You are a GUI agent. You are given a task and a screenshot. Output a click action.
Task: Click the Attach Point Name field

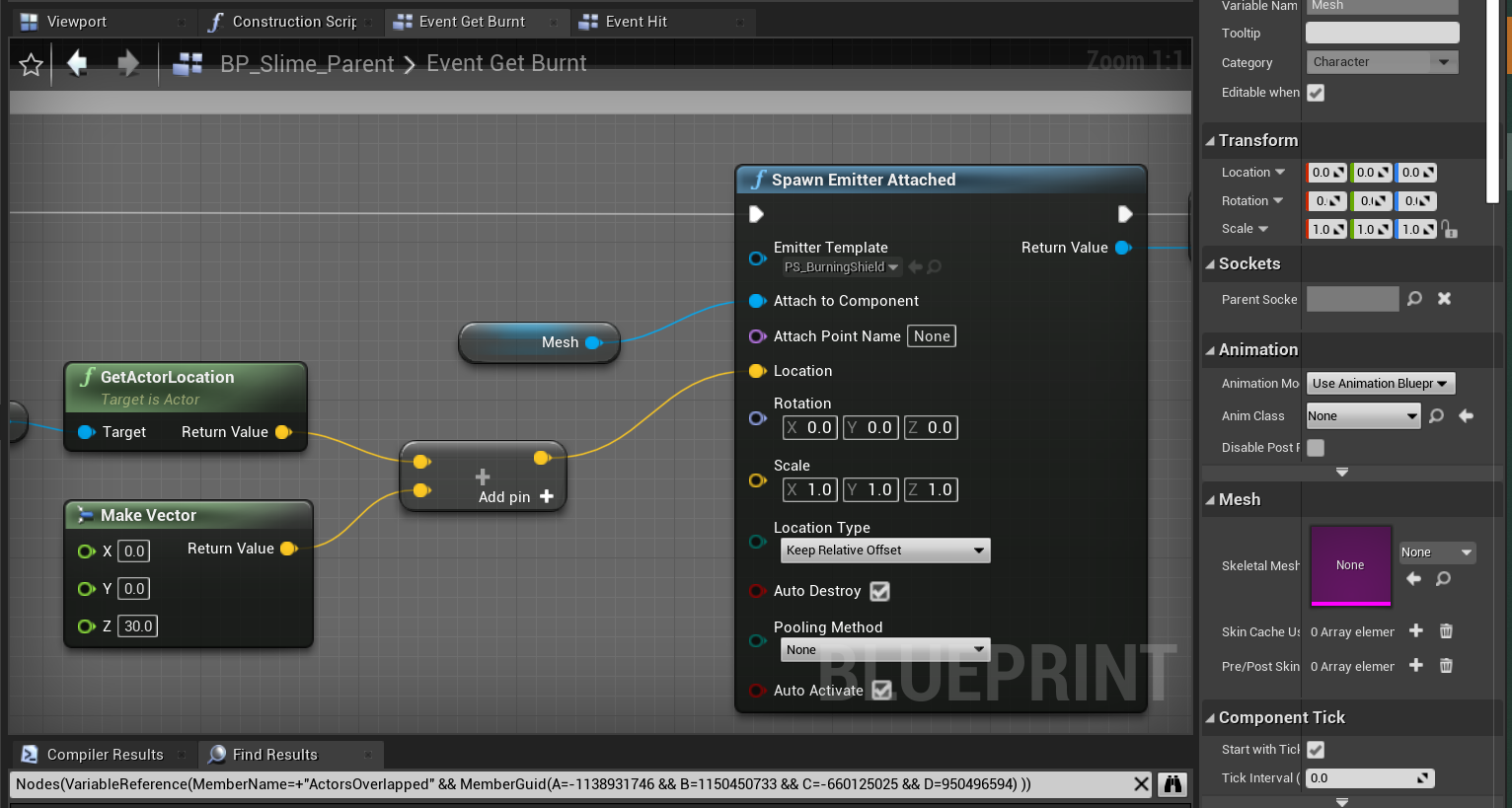[932, 336]
